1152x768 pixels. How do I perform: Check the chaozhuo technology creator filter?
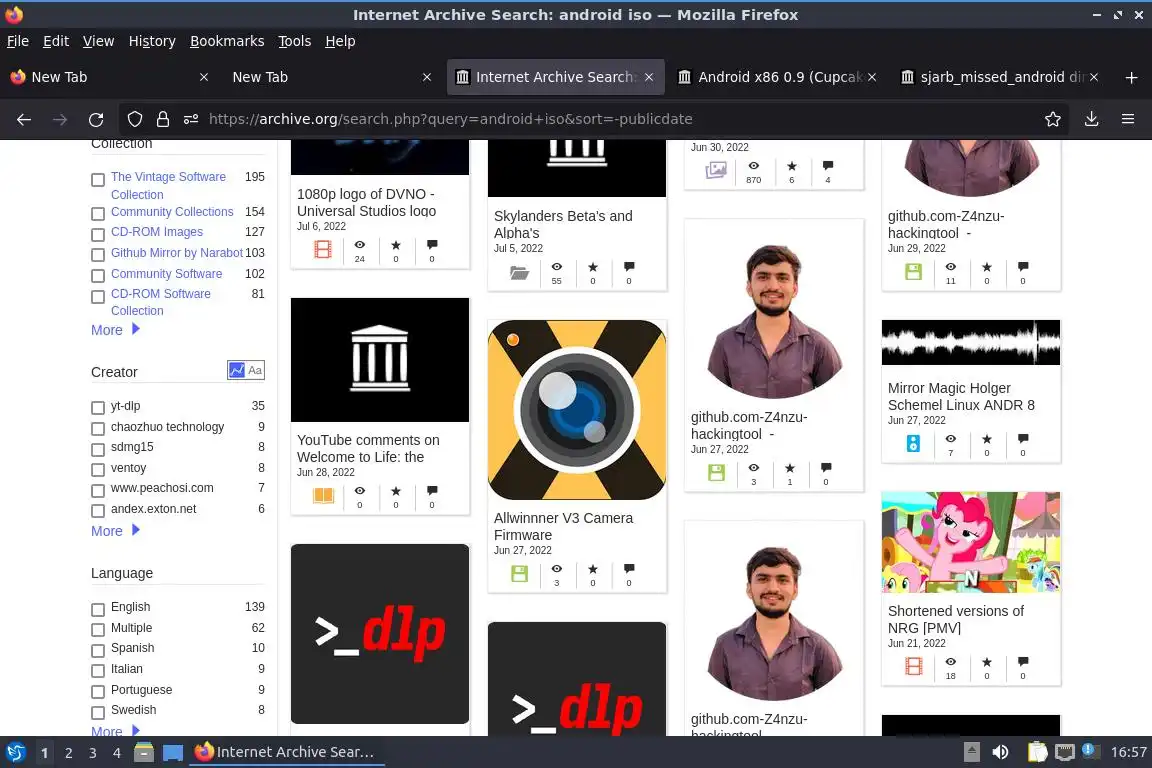[x=98, y=428]
